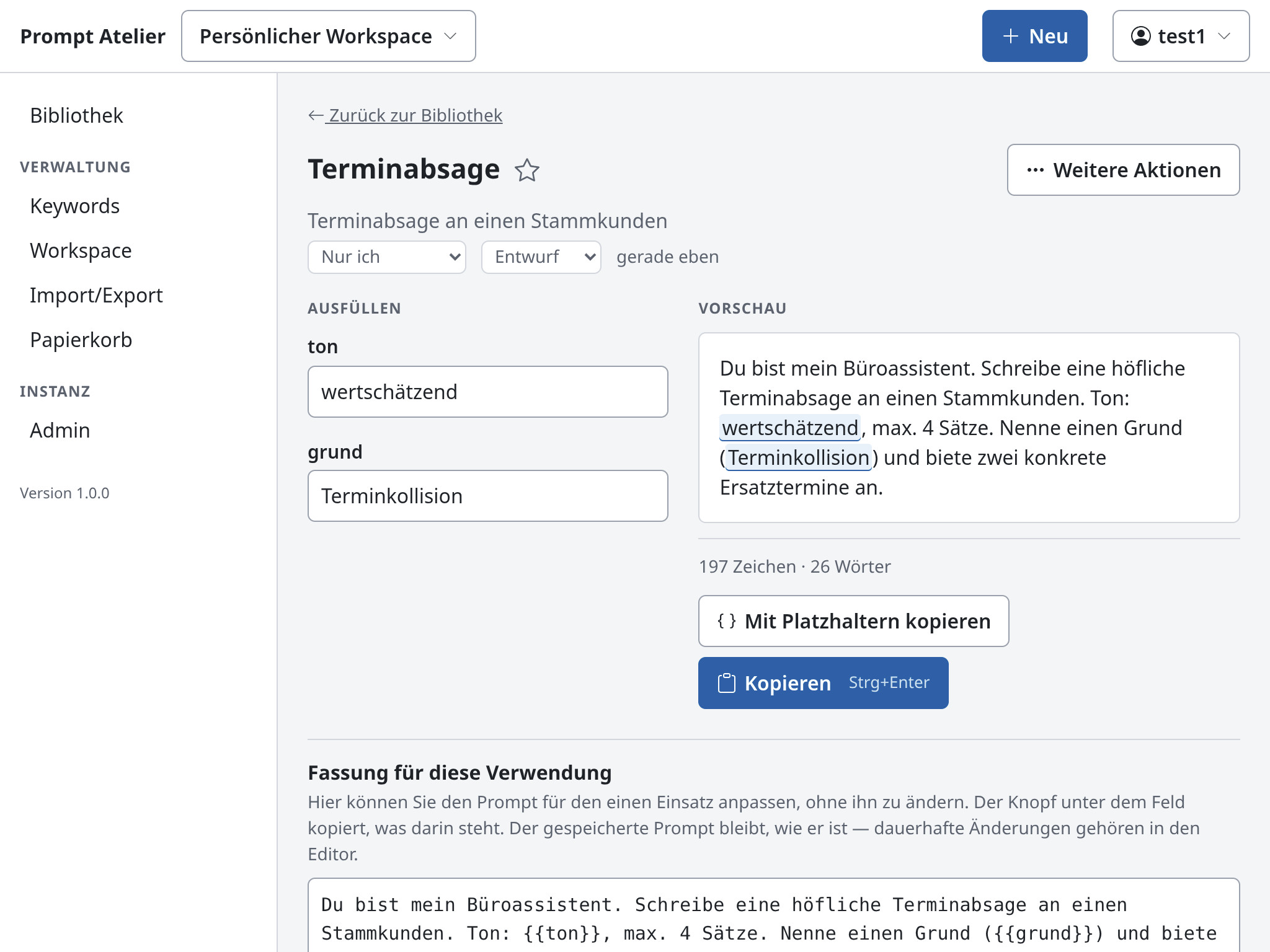Screen dimensions: 1270x952
Task: Click the 197 Zeichen · 26 Wörter counter
Action: pos(794,566)
